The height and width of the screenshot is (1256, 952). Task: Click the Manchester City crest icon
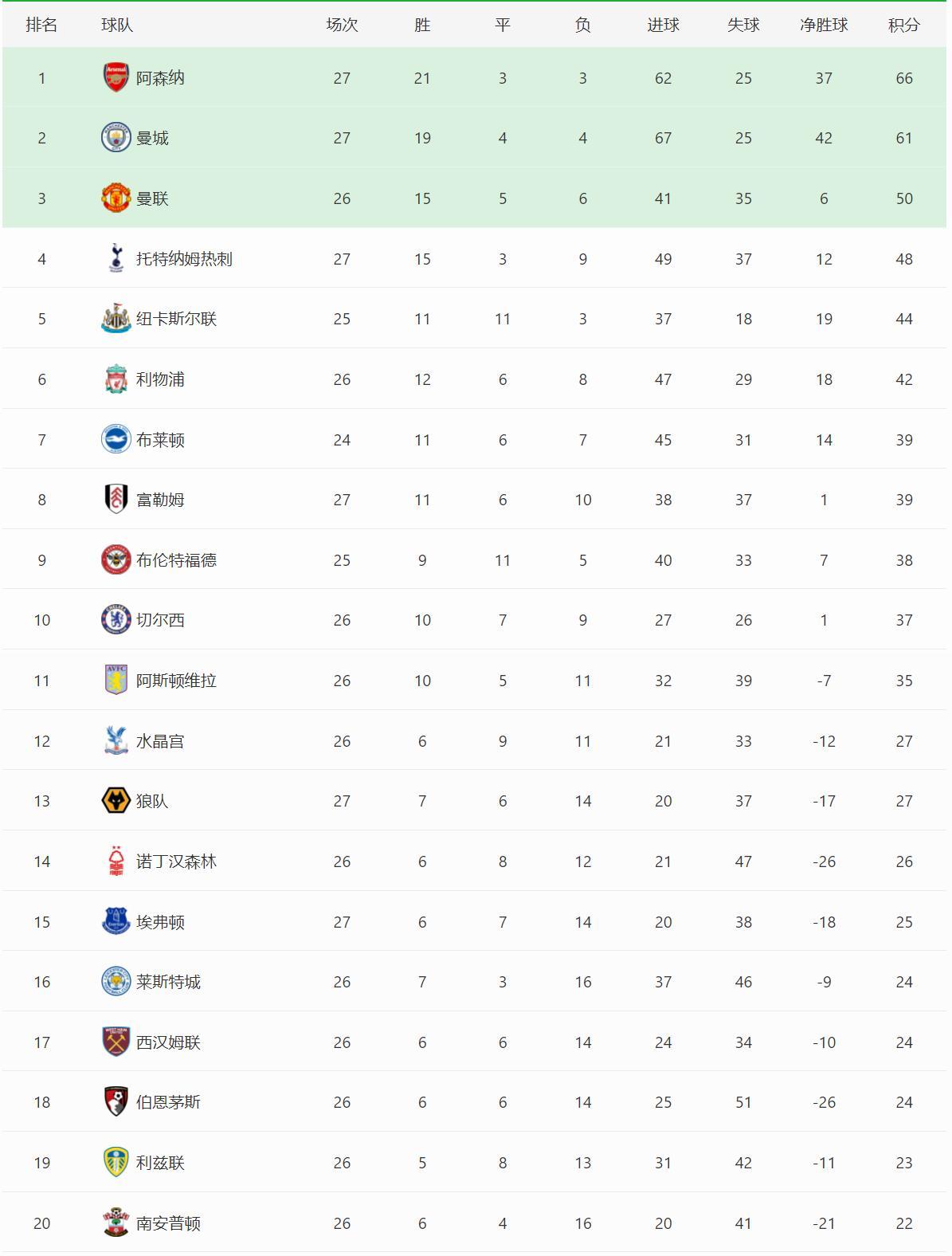(x=116, y=138)
